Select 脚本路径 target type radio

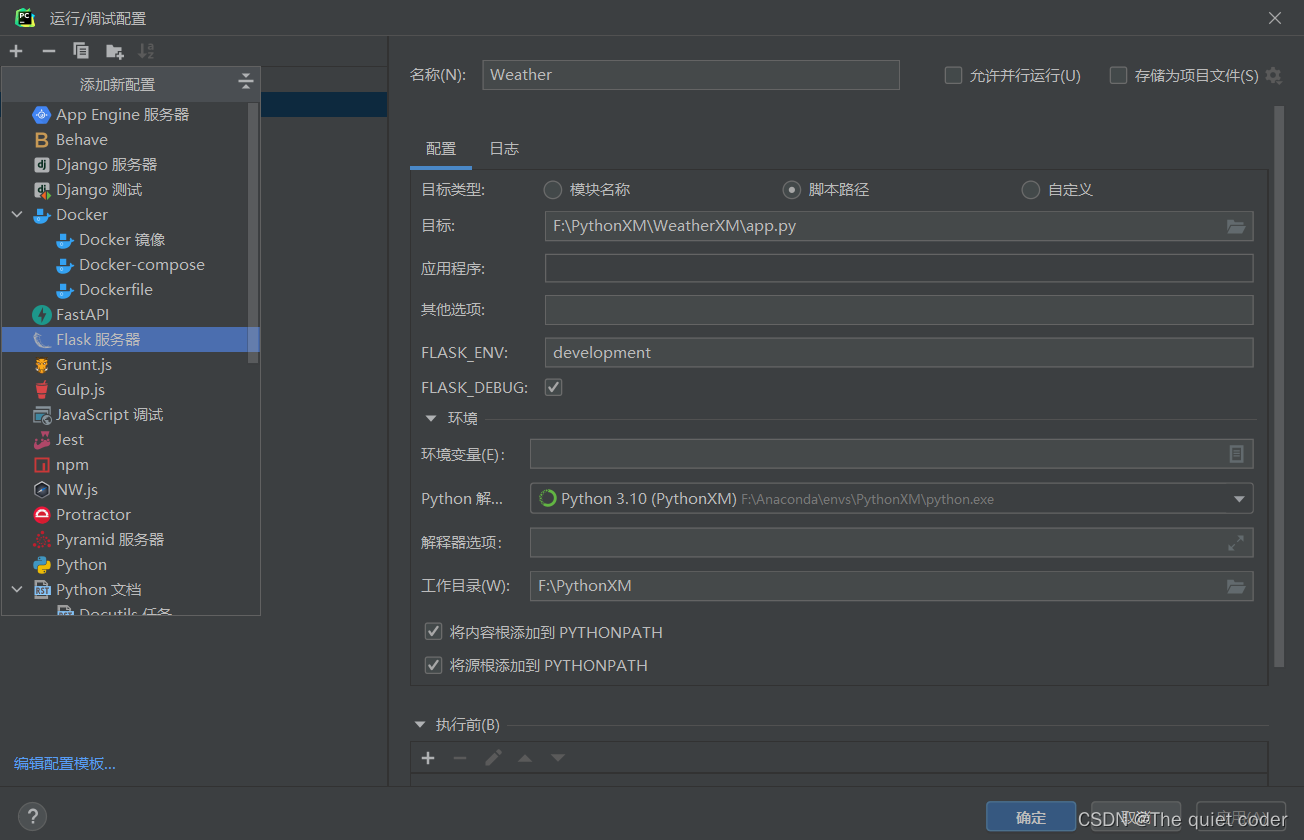[791, 190]
